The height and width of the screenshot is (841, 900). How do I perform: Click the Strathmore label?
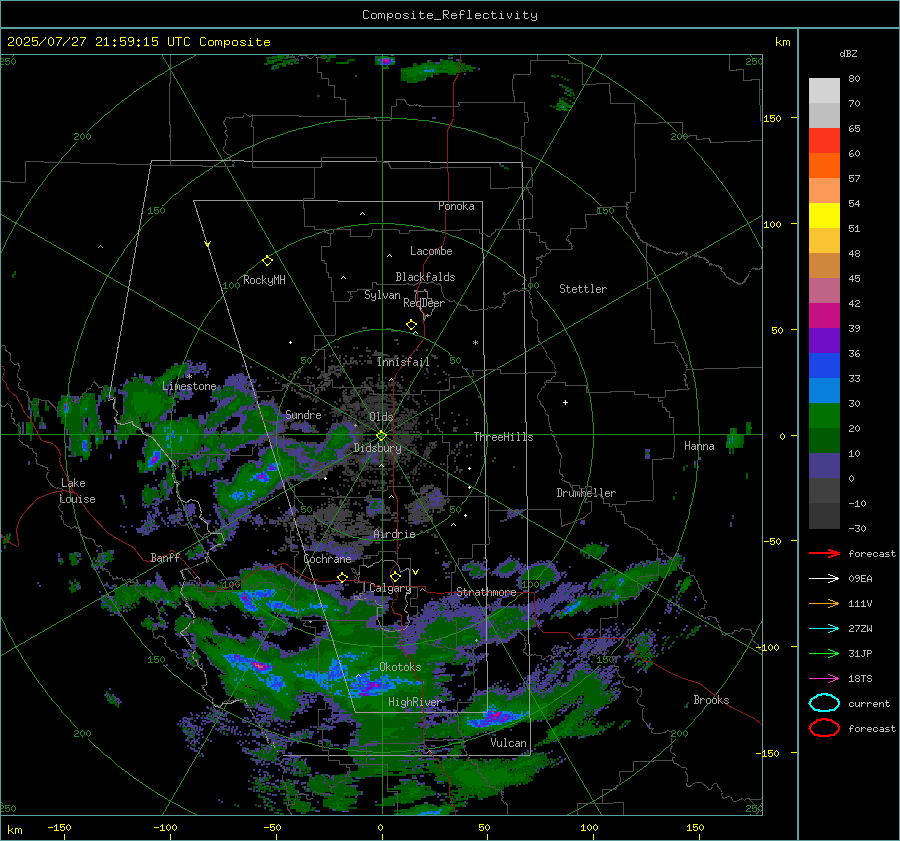pos(487,592)
